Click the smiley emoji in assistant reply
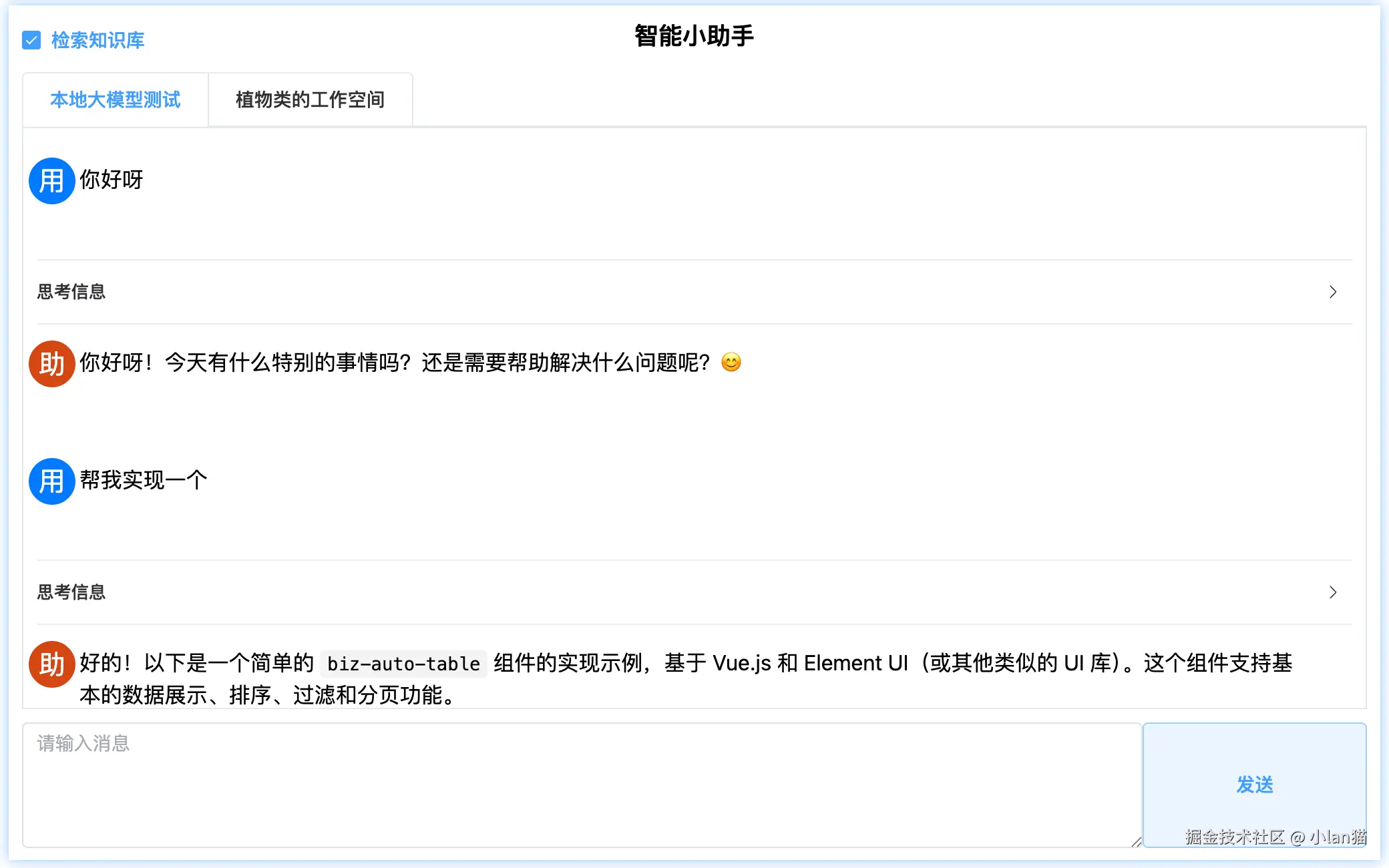1389x868 pixels. click(x=731, y=363)
